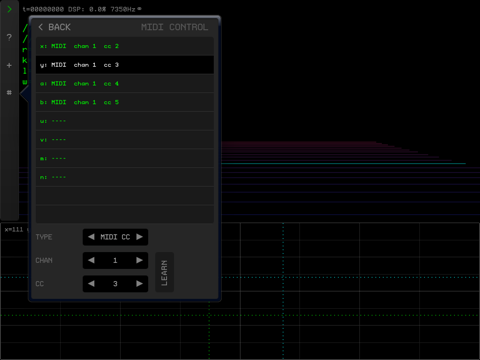
Task: Select the x: MIDI chan 1 cc 2 row
Action: 125,46
